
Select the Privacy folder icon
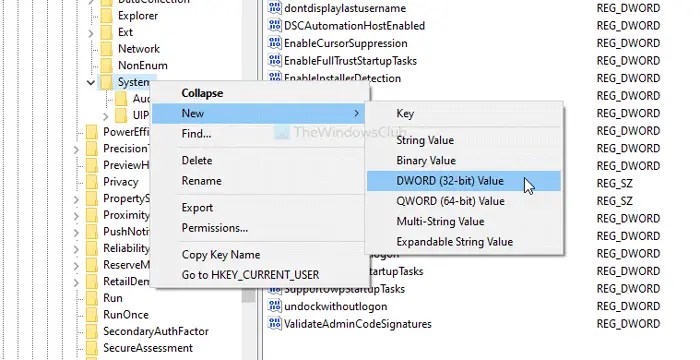[x=92, y=182]
